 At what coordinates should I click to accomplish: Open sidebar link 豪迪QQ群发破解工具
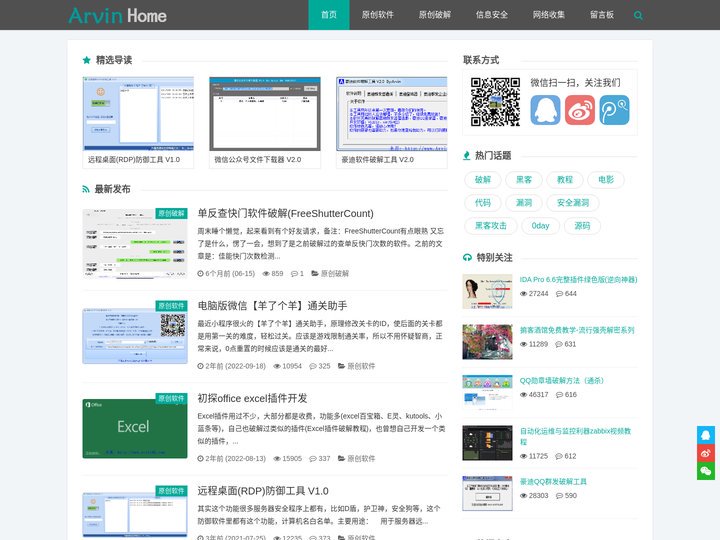pos(553,482)
